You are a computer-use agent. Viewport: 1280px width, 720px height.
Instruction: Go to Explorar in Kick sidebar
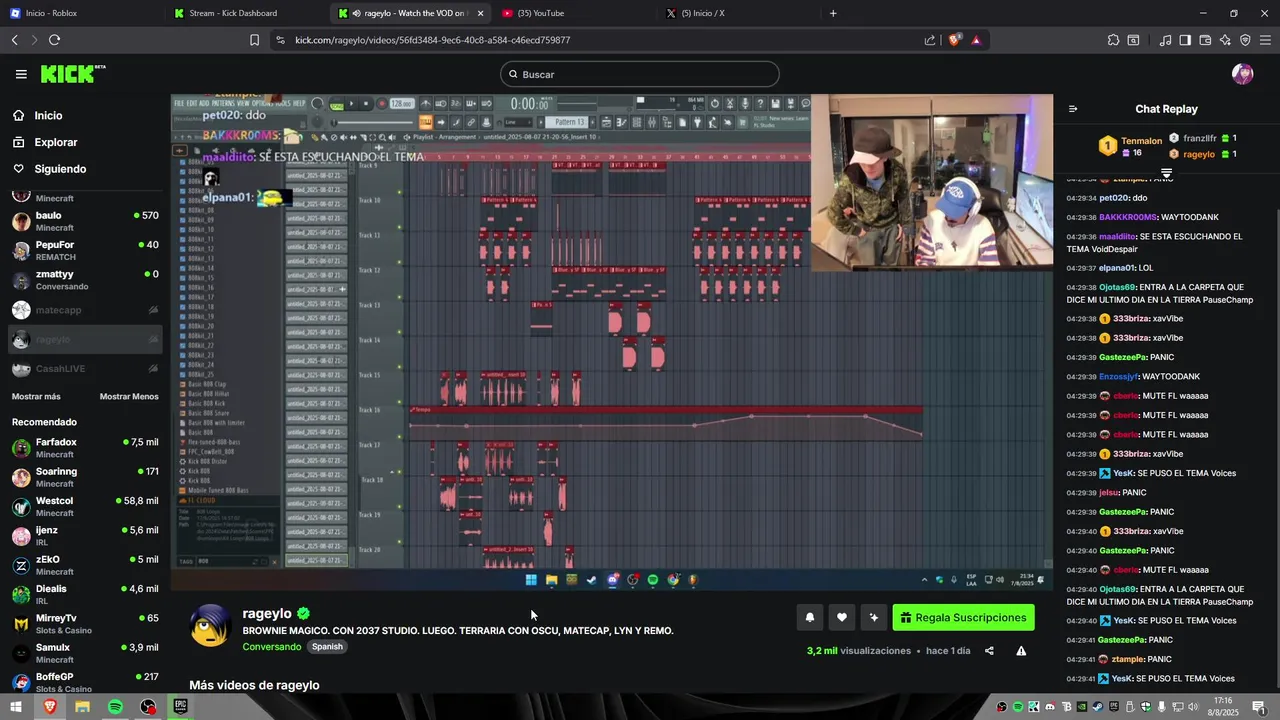[x=85, y=142]
